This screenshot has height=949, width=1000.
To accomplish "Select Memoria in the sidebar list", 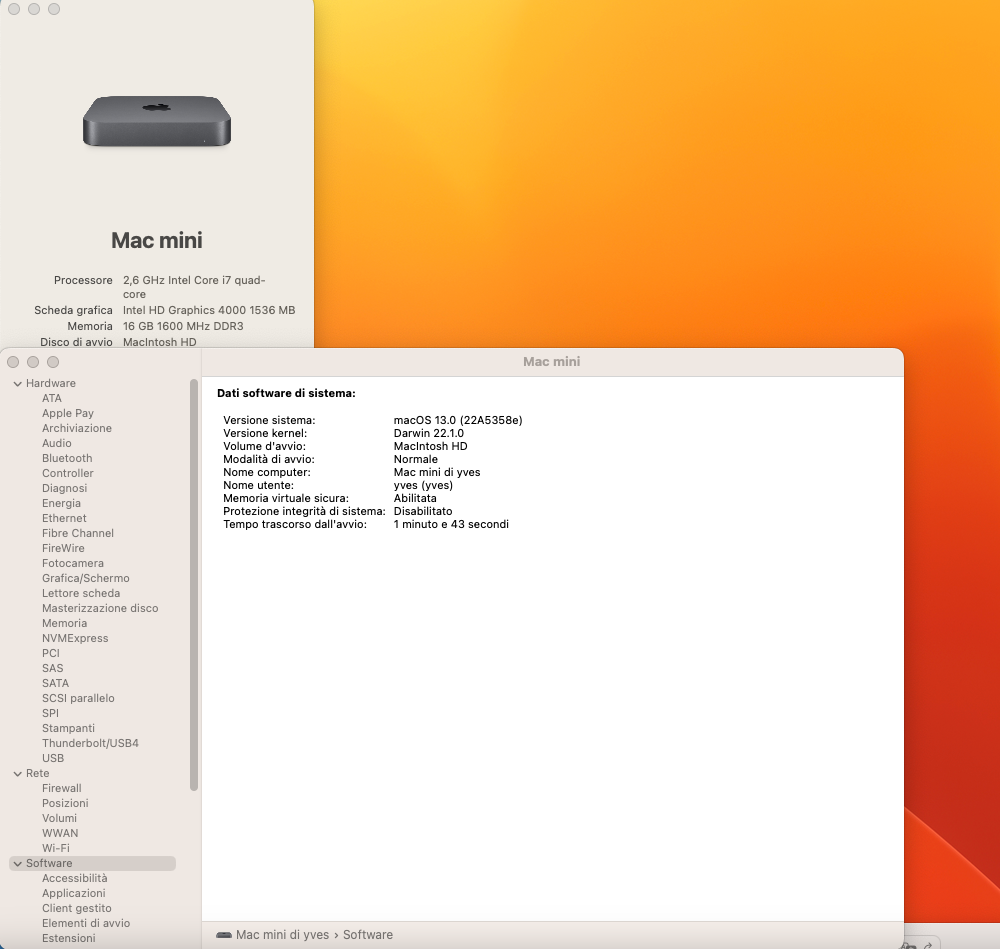I will (x=64, y=623).
